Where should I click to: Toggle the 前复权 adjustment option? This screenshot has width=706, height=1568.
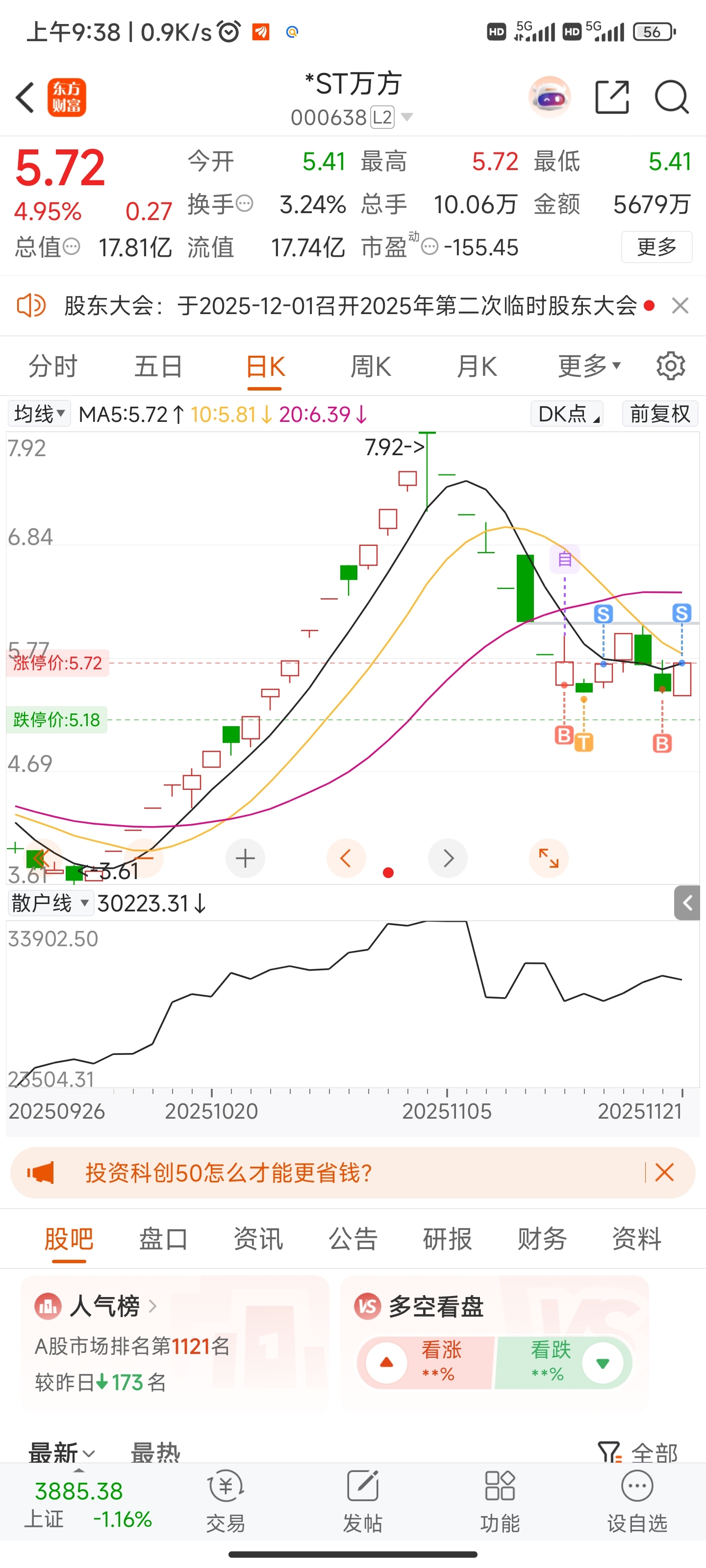[x=660, y=414]
